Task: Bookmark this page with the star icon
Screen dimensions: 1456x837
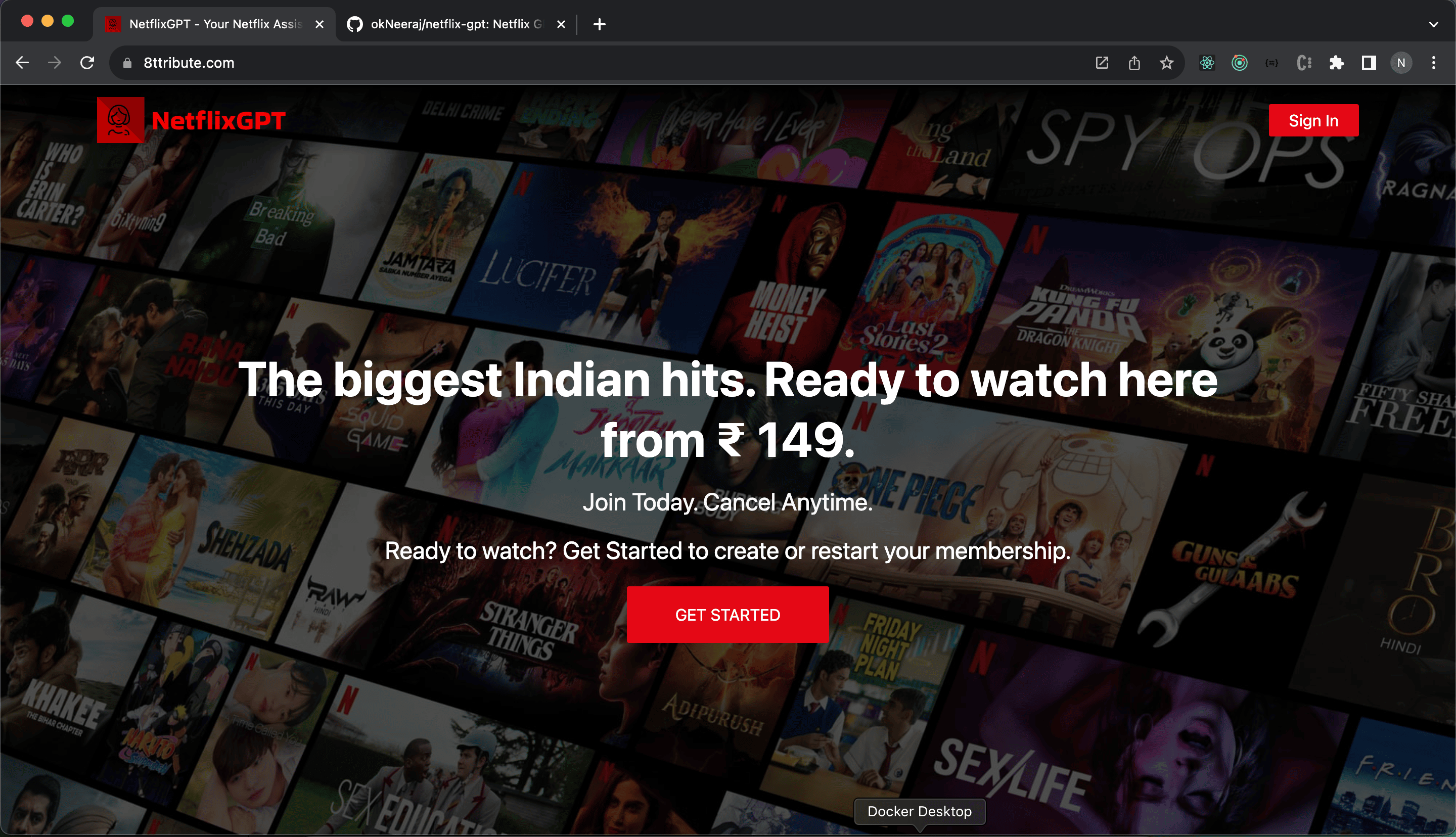Action: click(x=1166, y=63)
